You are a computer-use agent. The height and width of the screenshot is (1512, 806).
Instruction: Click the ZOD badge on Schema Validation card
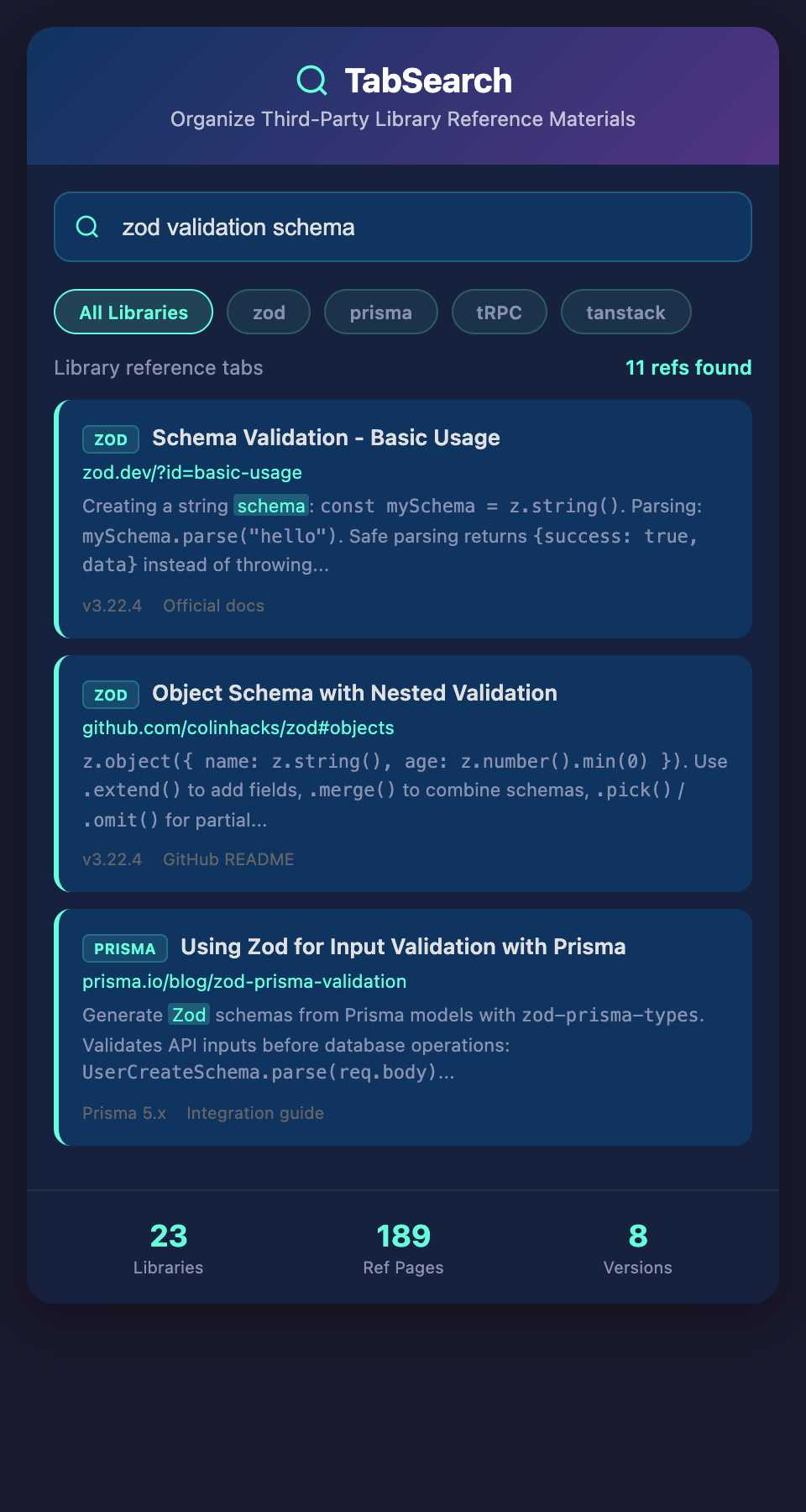110,439
